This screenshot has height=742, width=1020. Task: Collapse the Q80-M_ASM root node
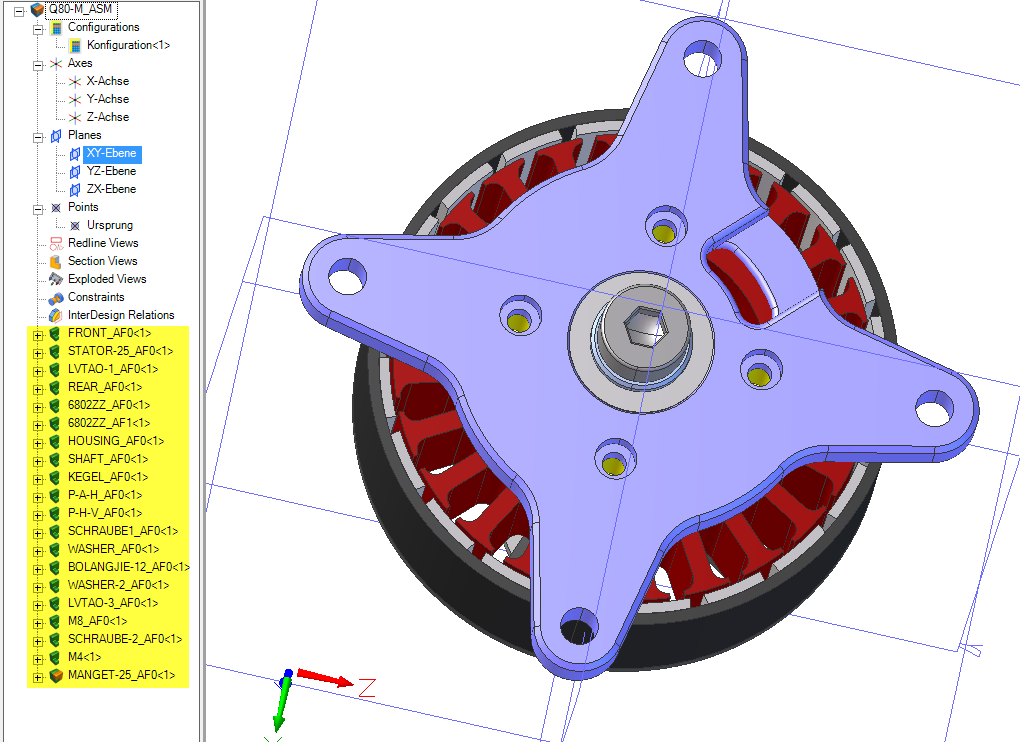[x=19, y=11]
